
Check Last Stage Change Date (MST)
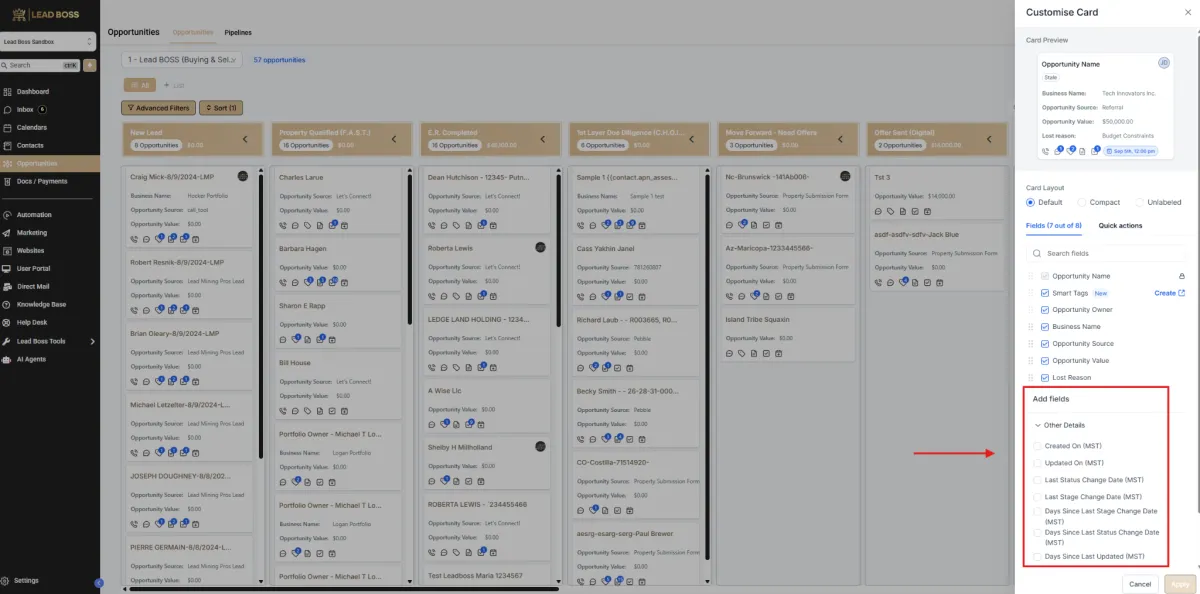click(1038, 497)
